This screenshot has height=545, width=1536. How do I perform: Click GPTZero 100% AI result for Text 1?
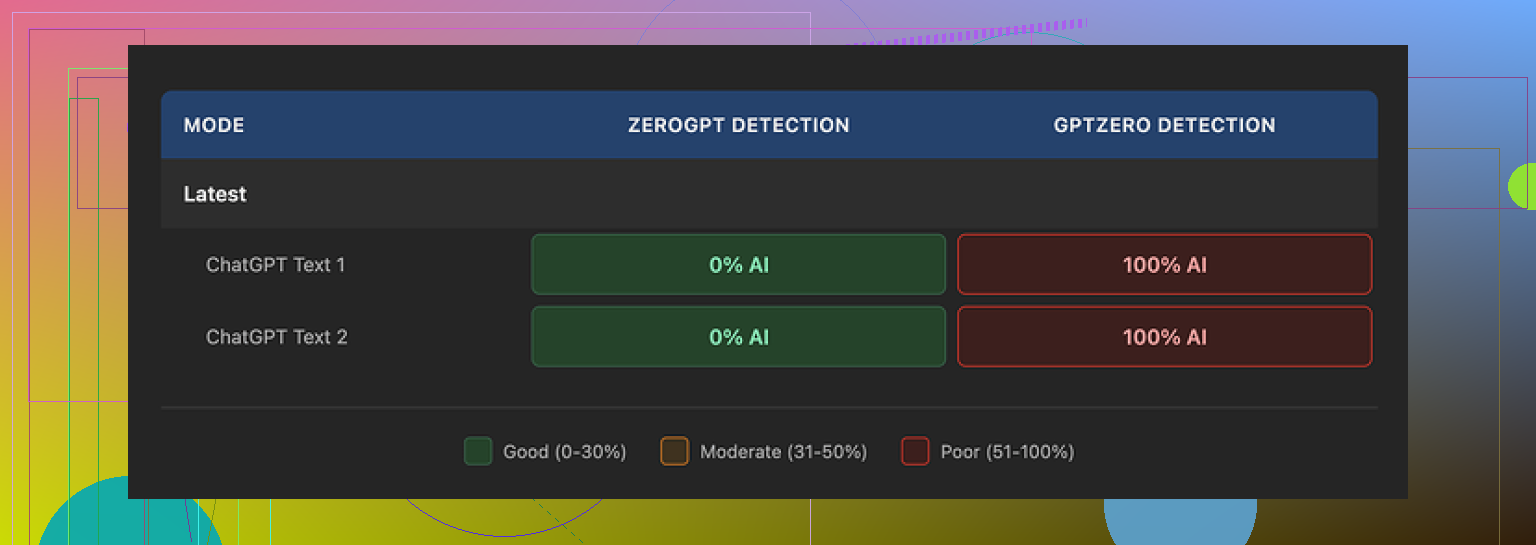(1164, 265)
